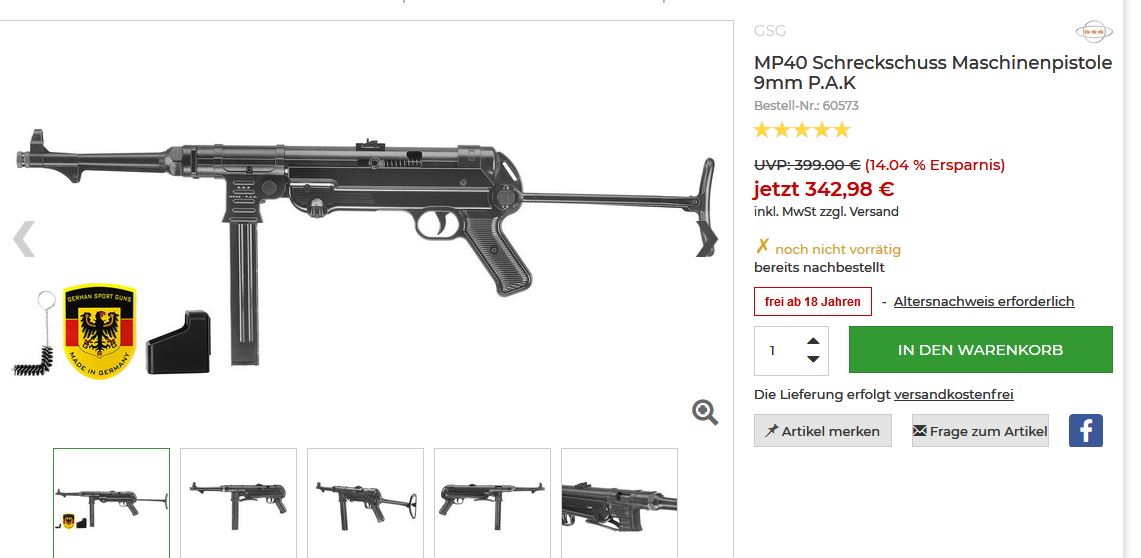Select the first product thumbnail
The height and width of the screenshot is (558, 1141).
click(111, 502)
